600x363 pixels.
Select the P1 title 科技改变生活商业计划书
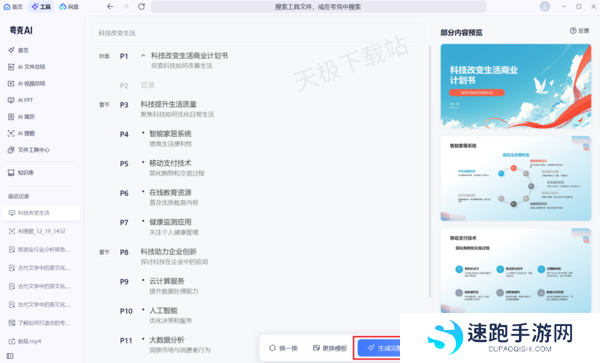189,56
